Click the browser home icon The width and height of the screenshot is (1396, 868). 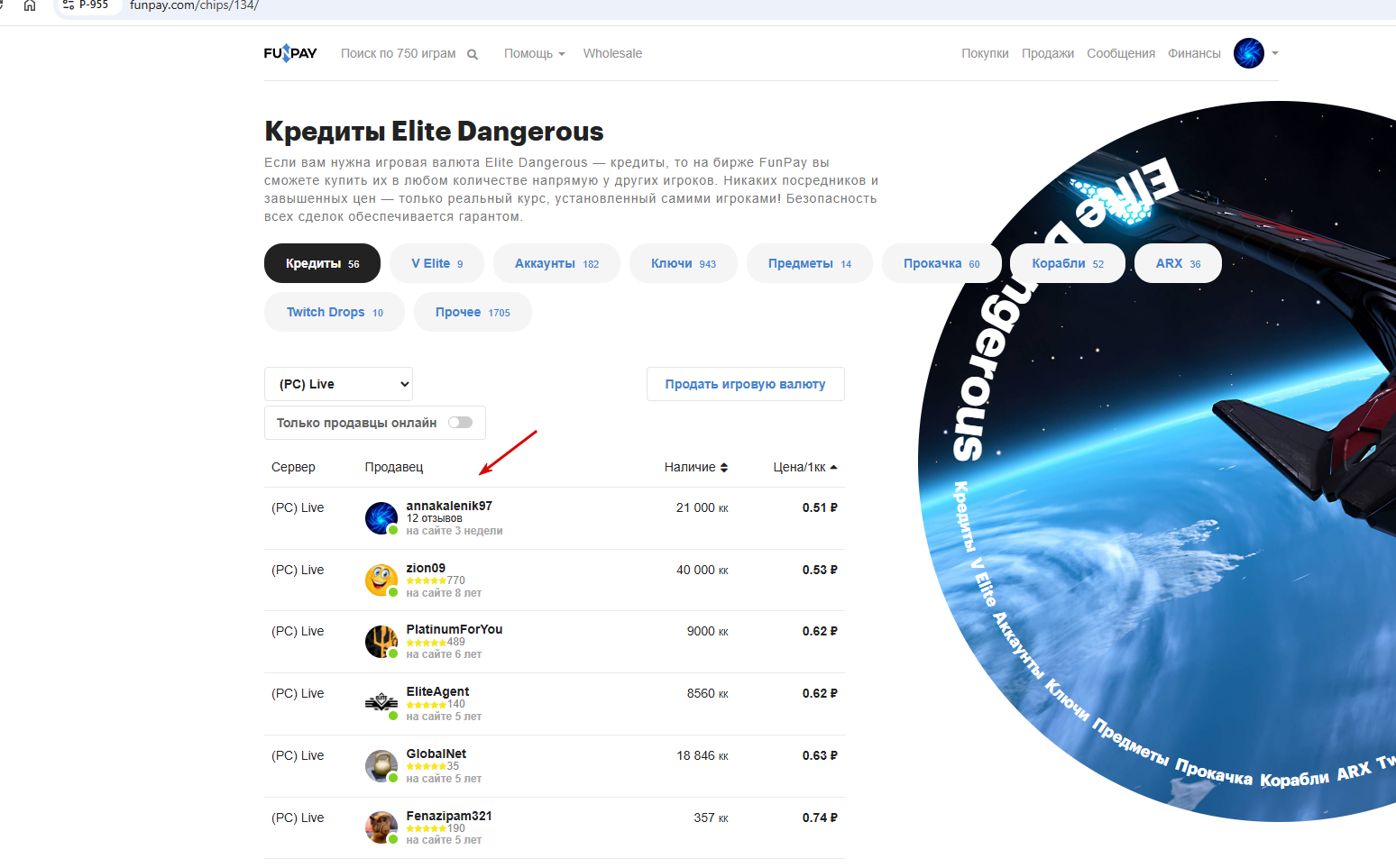[30, 5]
